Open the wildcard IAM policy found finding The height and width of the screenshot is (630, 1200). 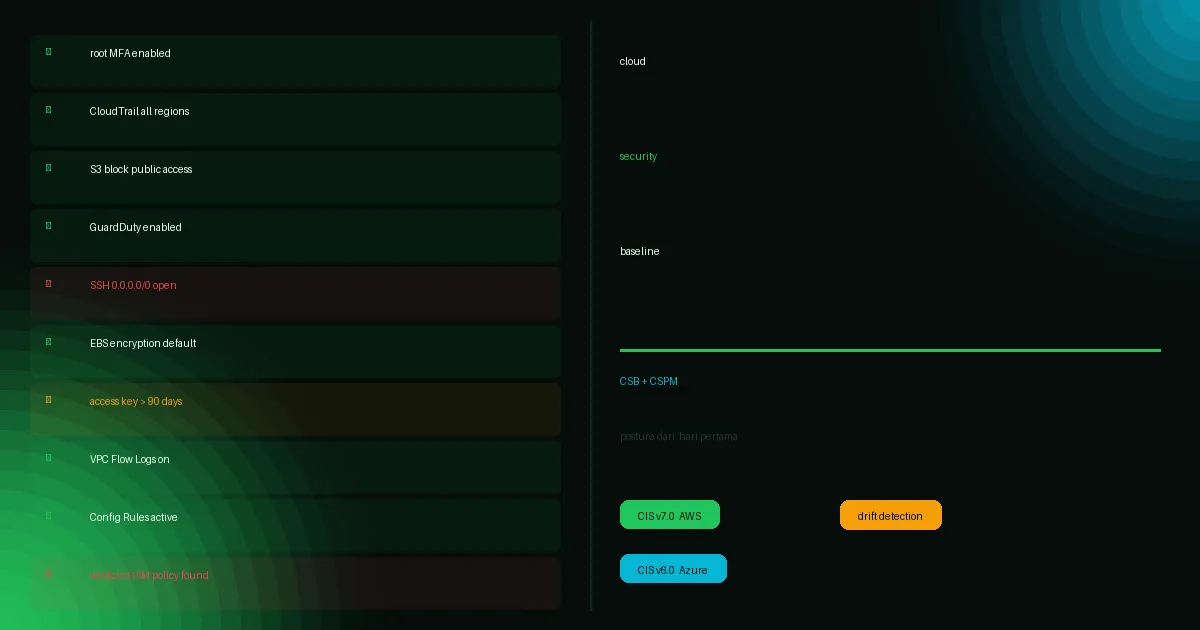point(295,583)
